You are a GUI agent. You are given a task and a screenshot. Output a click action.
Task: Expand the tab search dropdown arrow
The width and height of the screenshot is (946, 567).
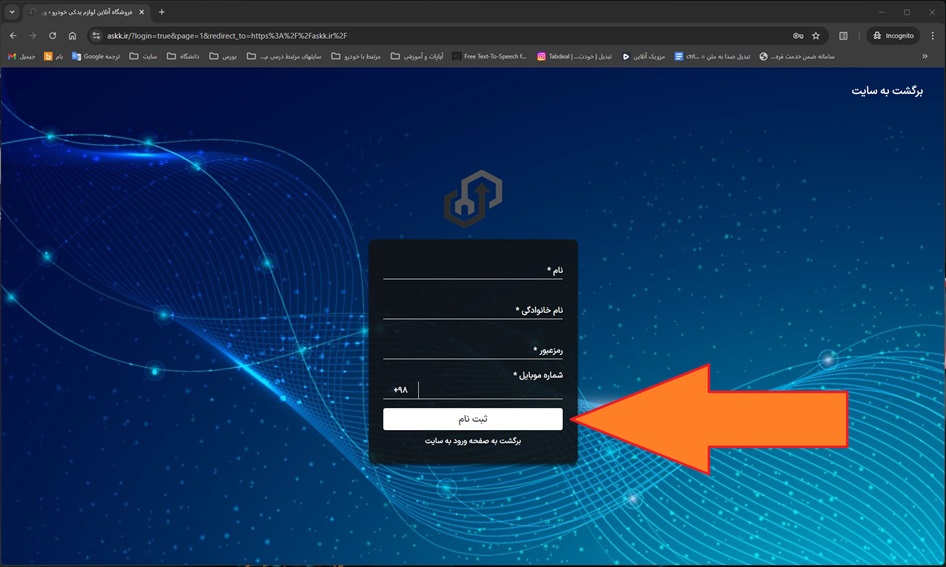[12, 12]
